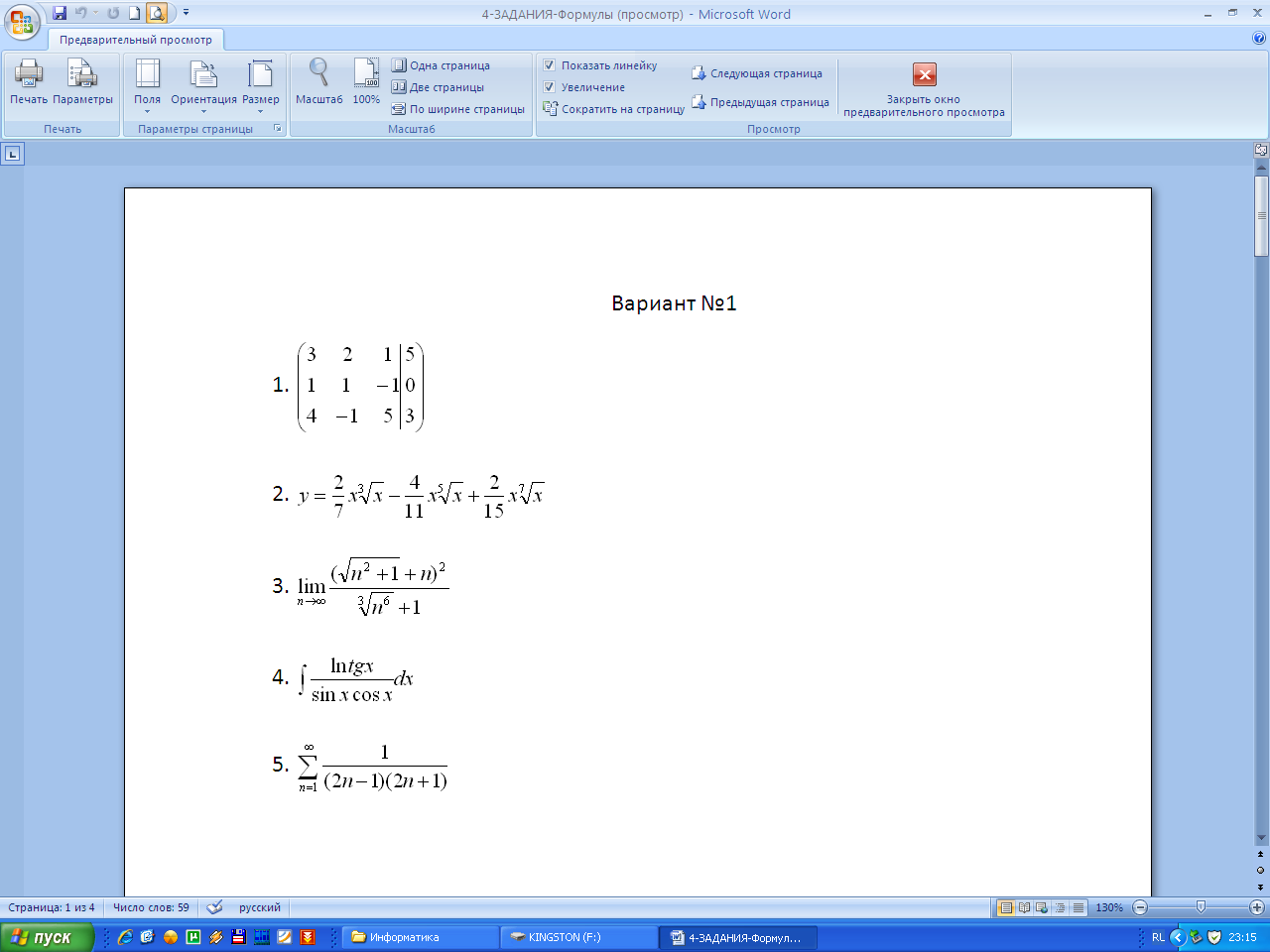Toggle ruler icon above vertical scrollbar
This screenshot has width=1270, height=952.
coord(1261,151)
